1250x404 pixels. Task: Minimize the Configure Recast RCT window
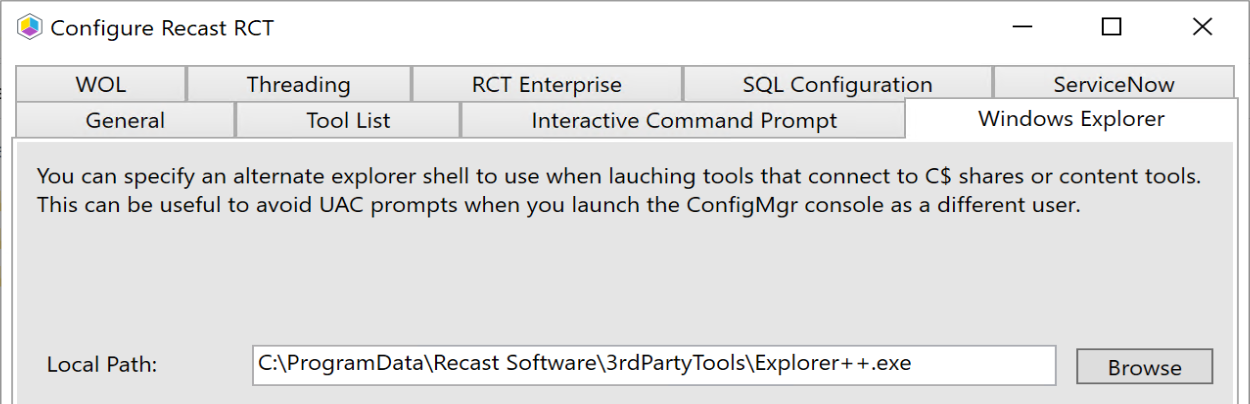pyautogui.click(x=1020, y=27)
